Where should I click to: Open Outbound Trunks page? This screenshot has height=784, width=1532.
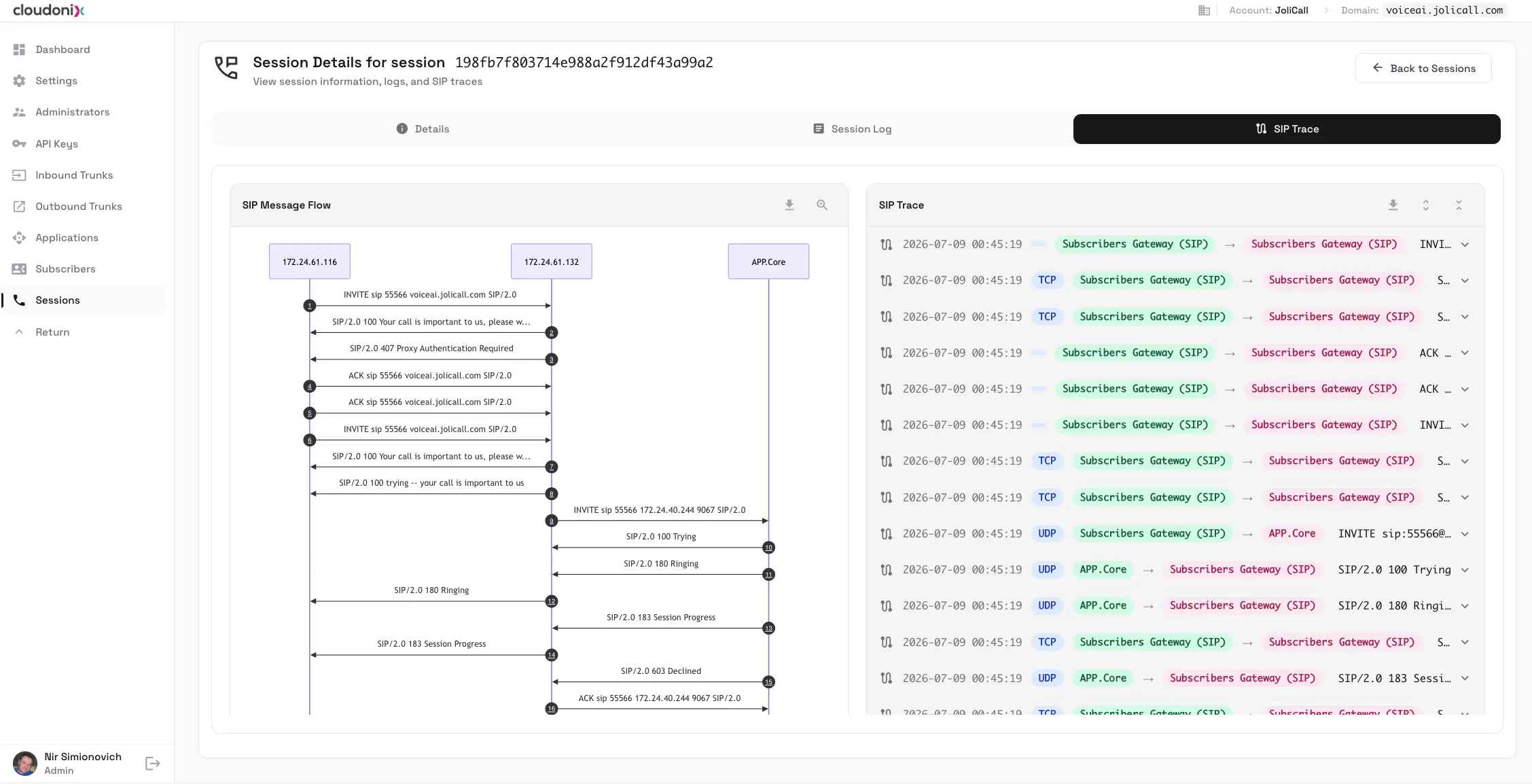79,207
